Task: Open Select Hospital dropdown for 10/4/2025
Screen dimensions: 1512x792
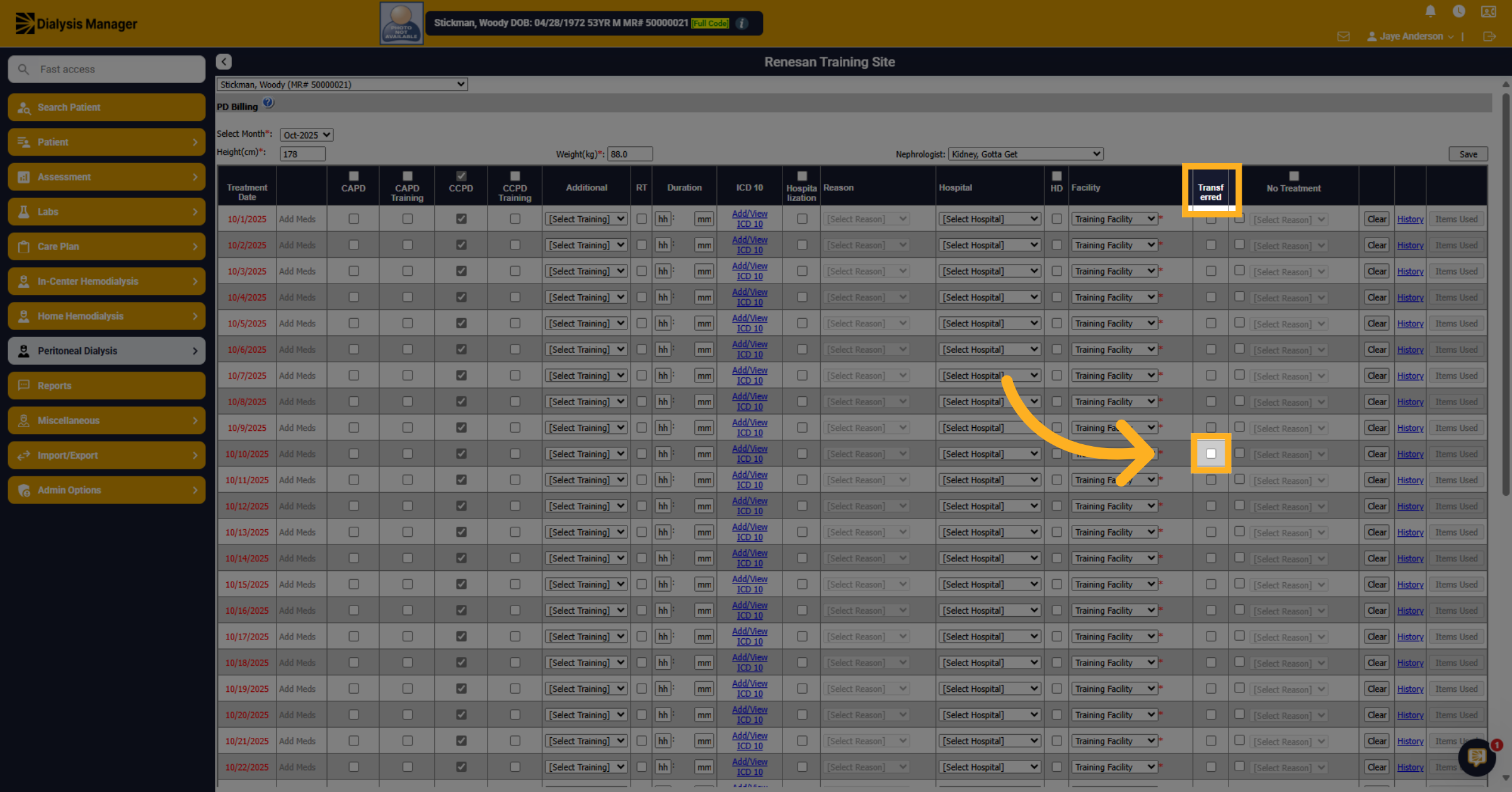Action: click(990, 297)
